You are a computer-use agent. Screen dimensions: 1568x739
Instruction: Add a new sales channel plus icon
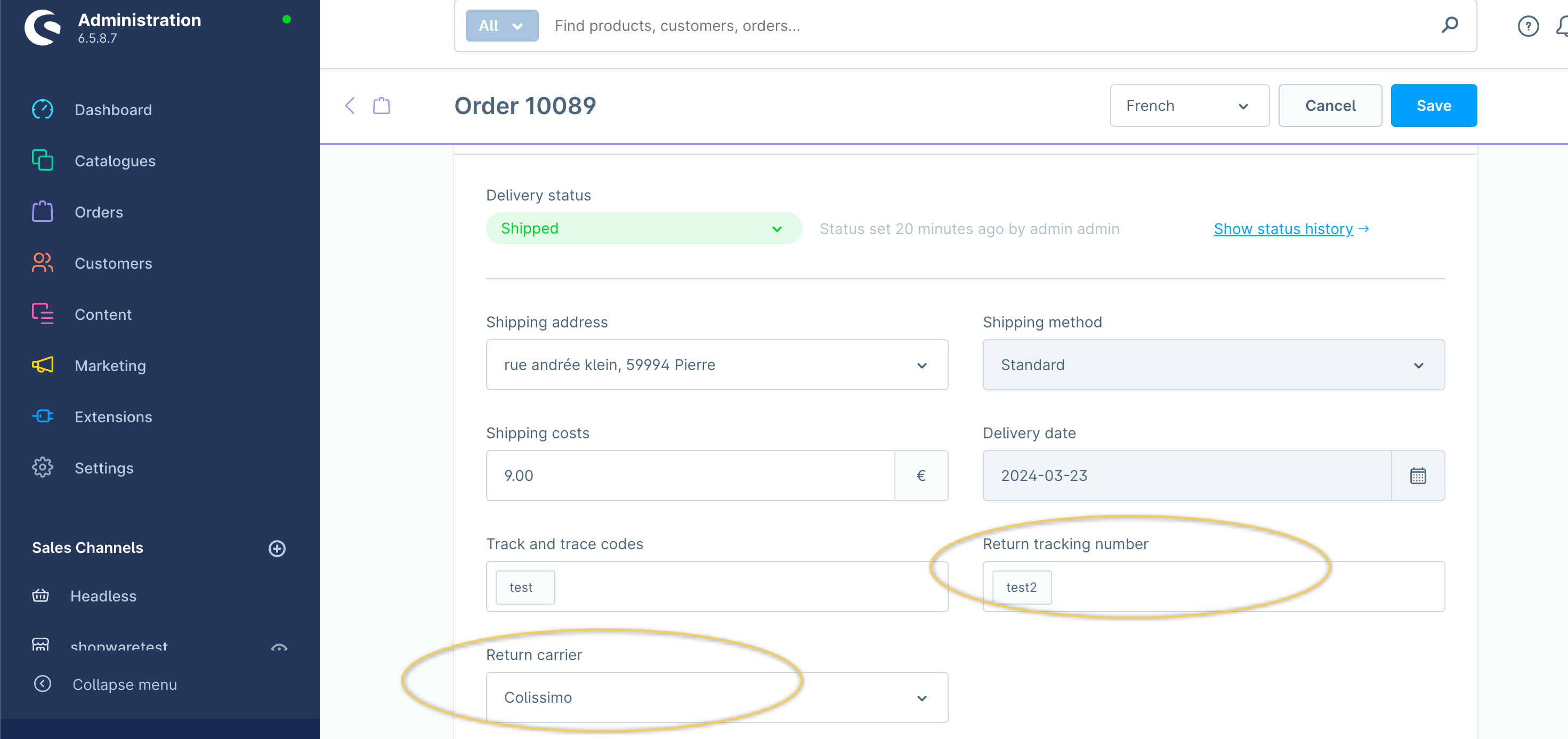coord(277,548)
